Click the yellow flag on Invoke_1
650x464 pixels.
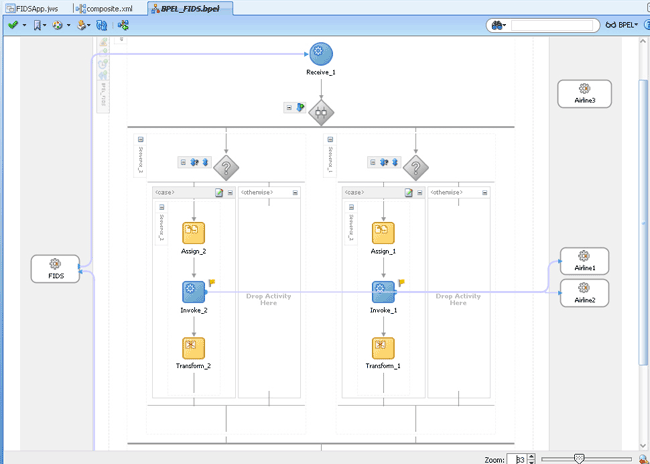point(401,283)
